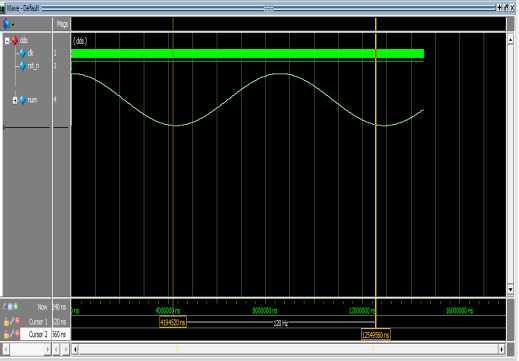Click the 12000000 ns timeline label

click(362, 311)
